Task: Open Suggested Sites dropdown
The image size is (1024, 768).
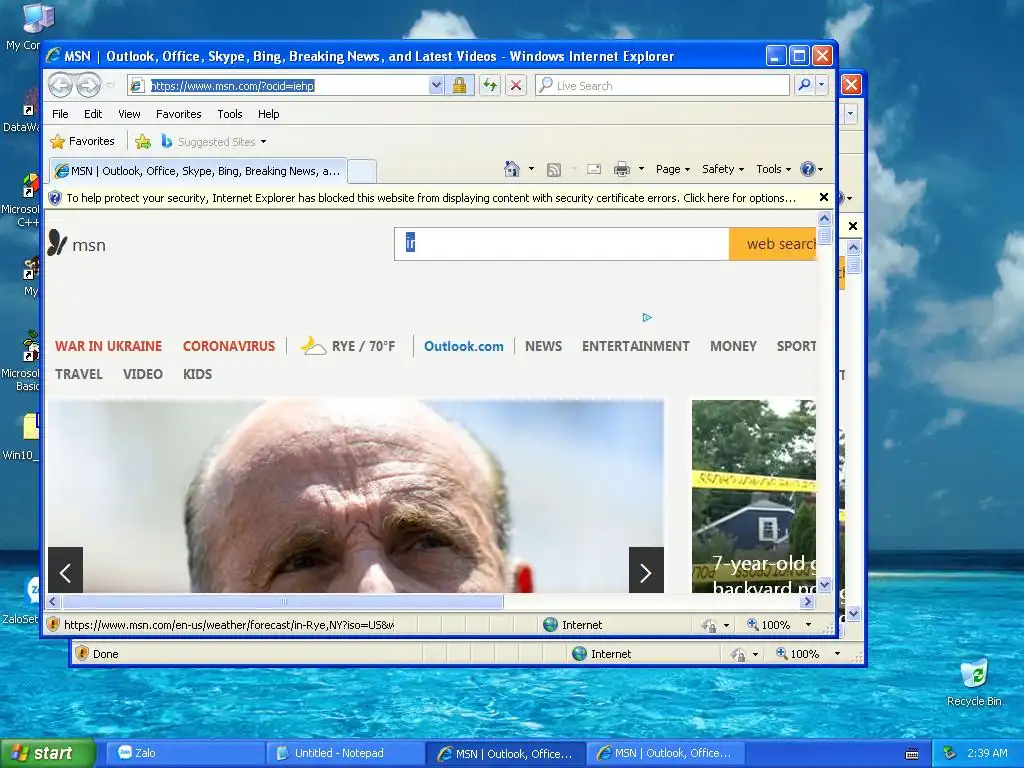Action: pyautogui.click(x=214, y=142)
